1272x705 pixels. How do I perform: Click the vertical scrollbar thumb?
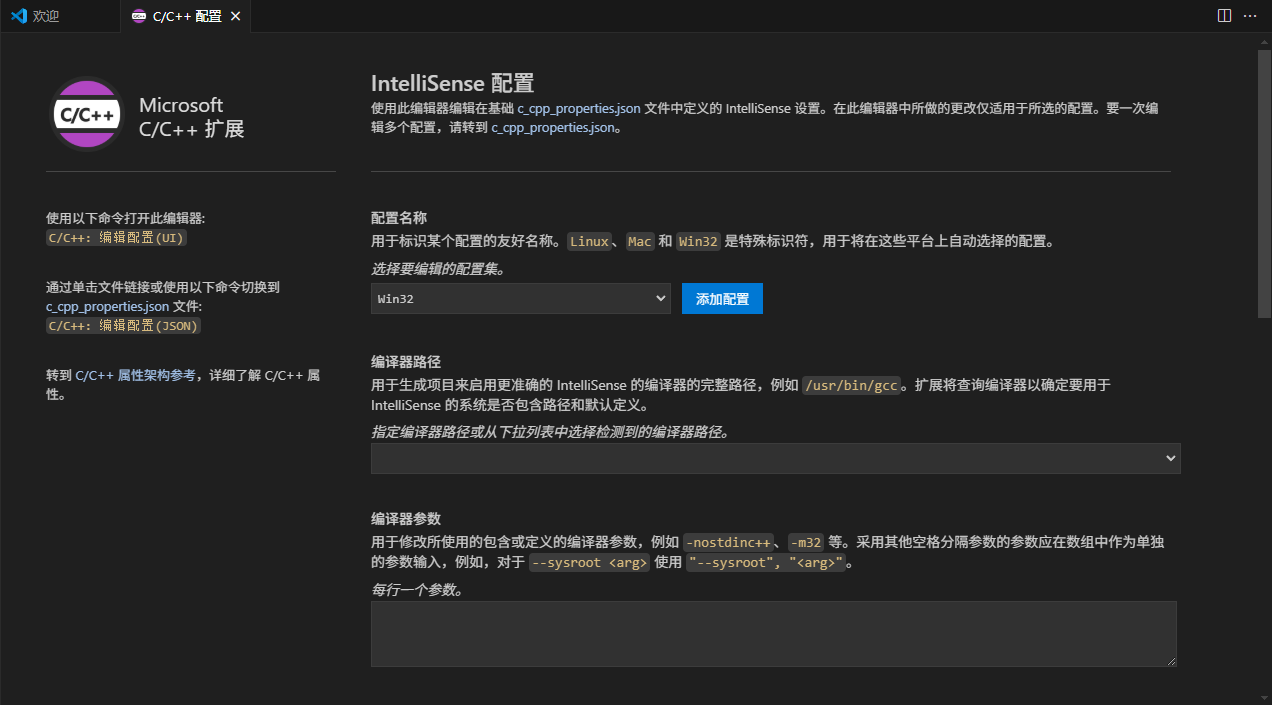pos(1264,182)
